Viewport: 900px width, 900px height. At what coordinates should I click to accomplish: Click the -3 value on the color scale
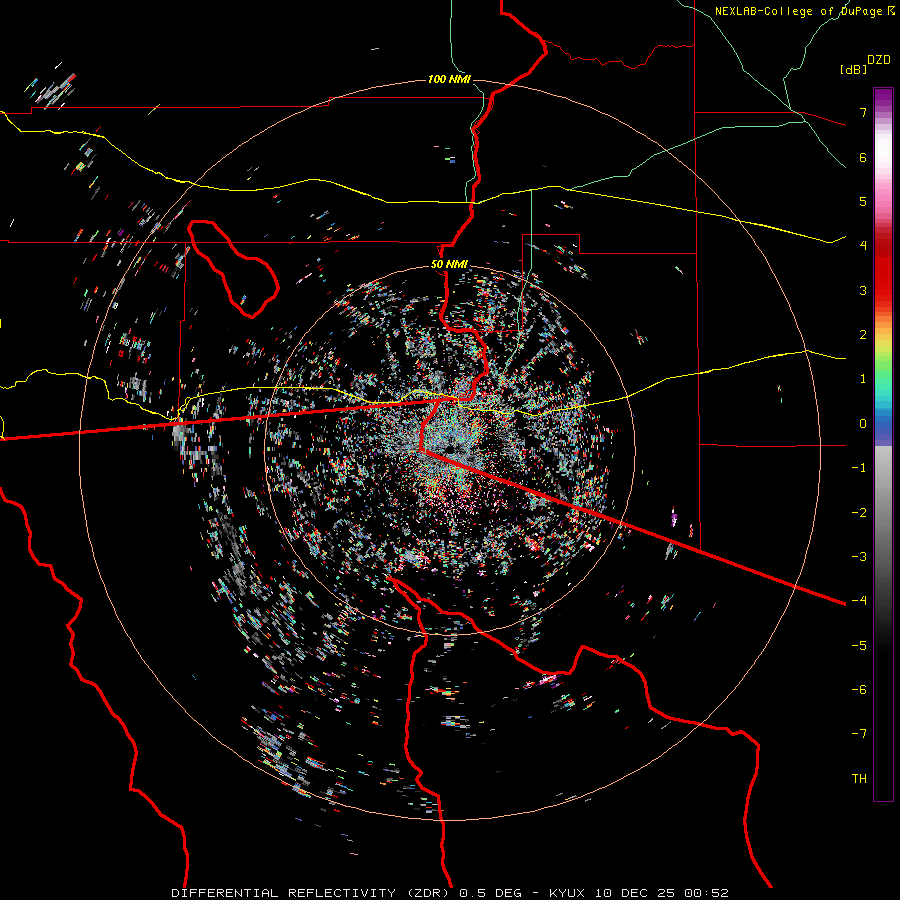tap(859, 556)
